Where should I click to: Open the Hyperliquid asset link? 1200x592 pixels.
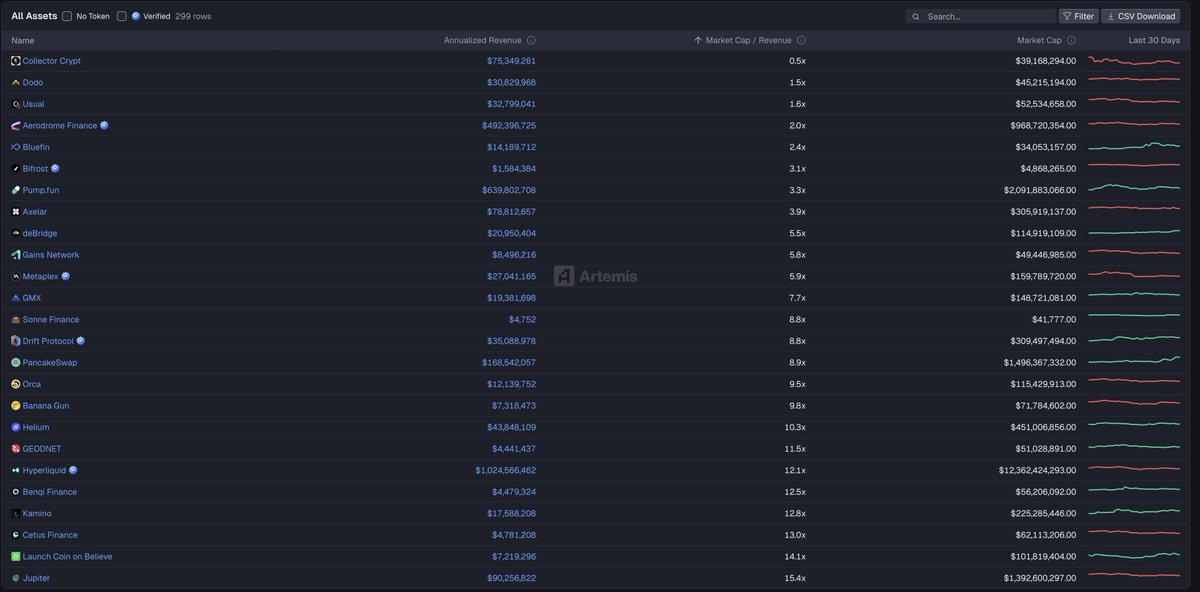pyautogui.click(x=45, y=470)
